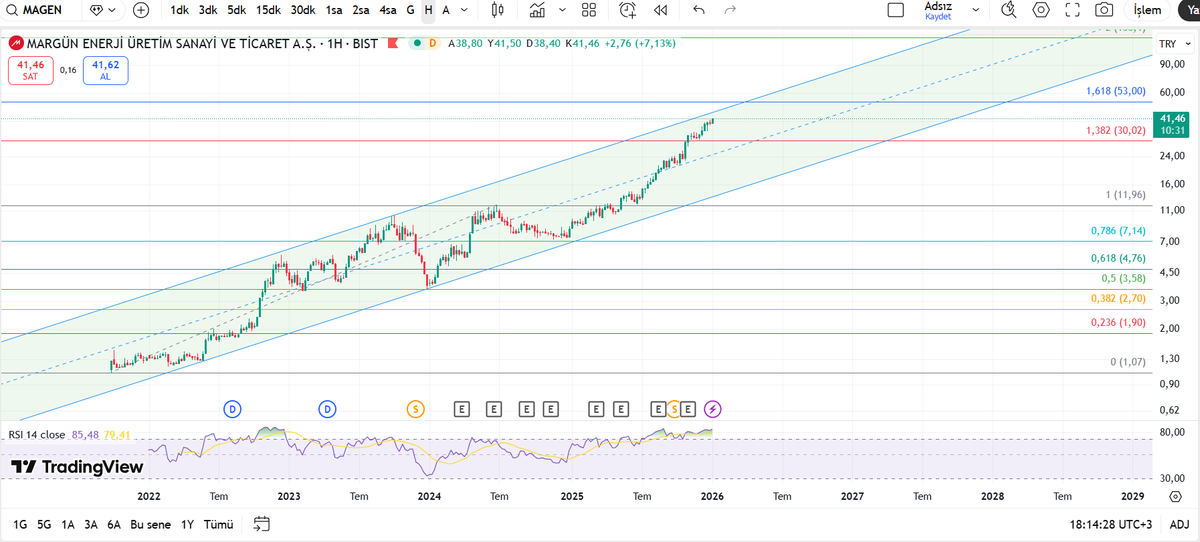Click the orange D data badge

[433, 44]
